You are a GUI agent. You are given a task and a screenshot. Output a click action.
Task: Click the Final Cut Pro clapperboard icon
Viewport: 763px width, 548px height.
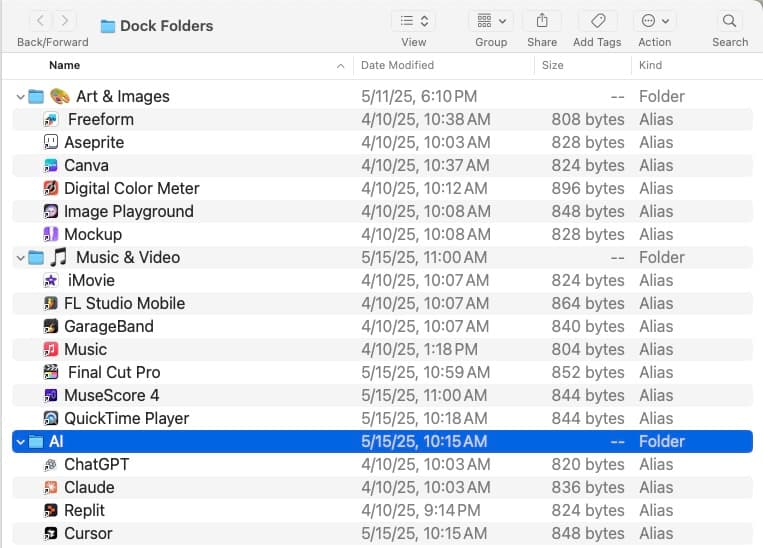click(x=51, y=372)
